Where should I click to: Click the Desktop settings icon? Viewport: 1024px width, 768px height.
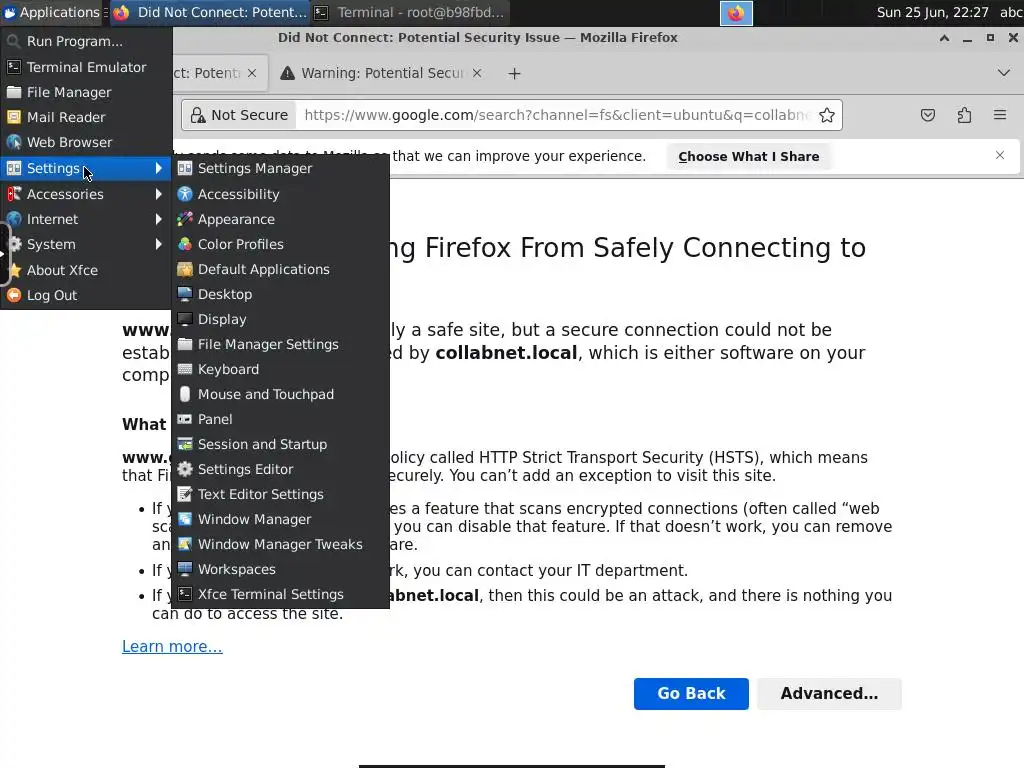click(x=185, y=294)
